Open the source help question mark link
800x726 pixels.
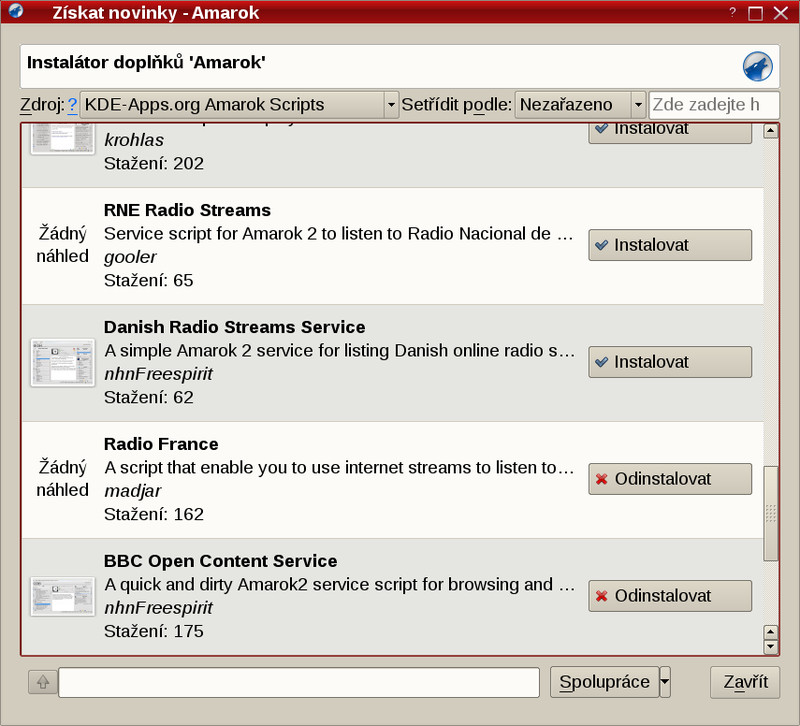coord(72,105)
